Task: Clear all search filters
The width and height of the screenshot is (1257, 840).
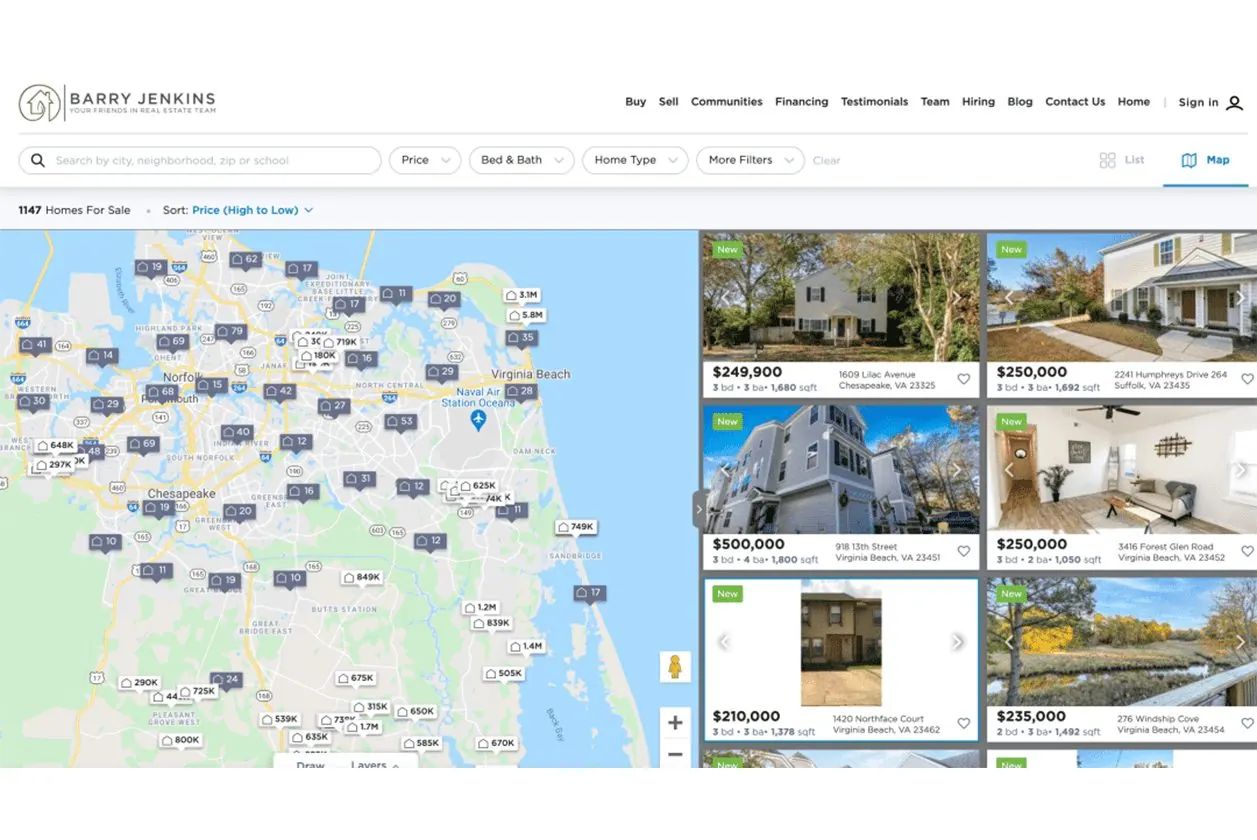Action: pos(826,160)
